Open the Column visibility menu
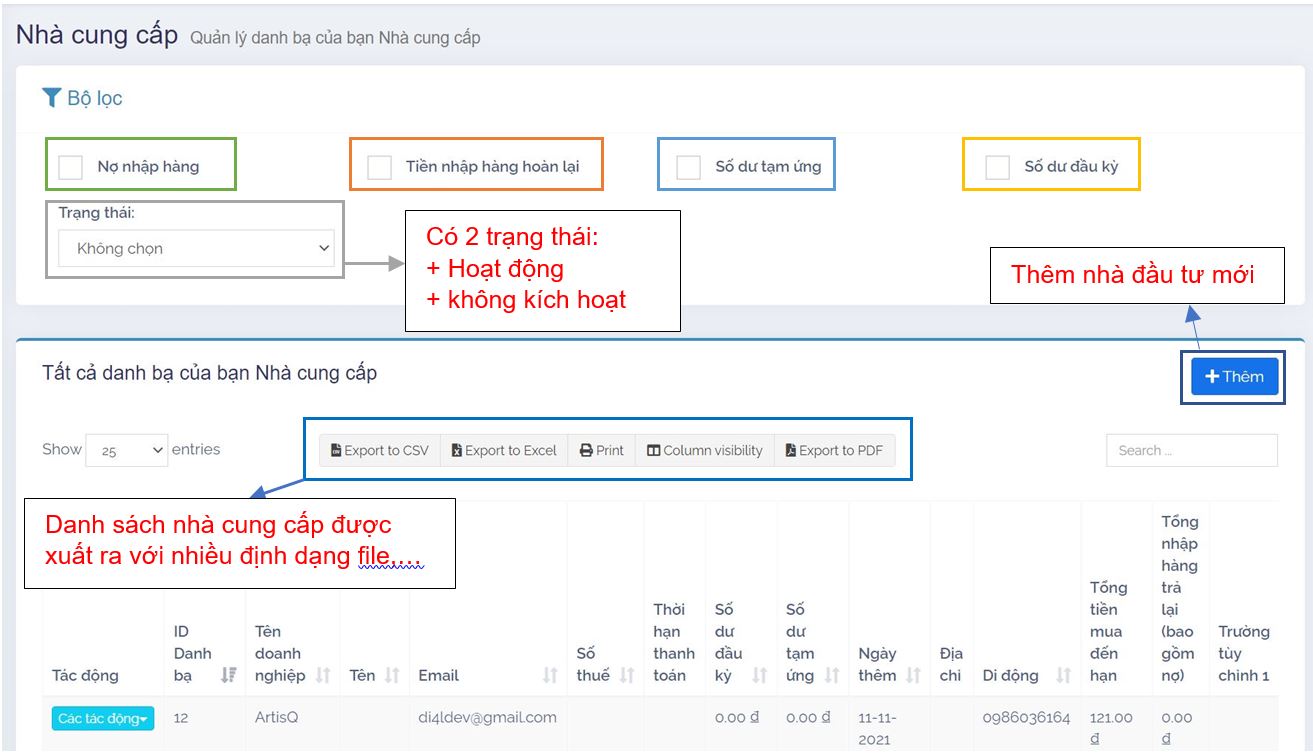The width and height of the screenshot is (1313, 756). pos(705,451)
